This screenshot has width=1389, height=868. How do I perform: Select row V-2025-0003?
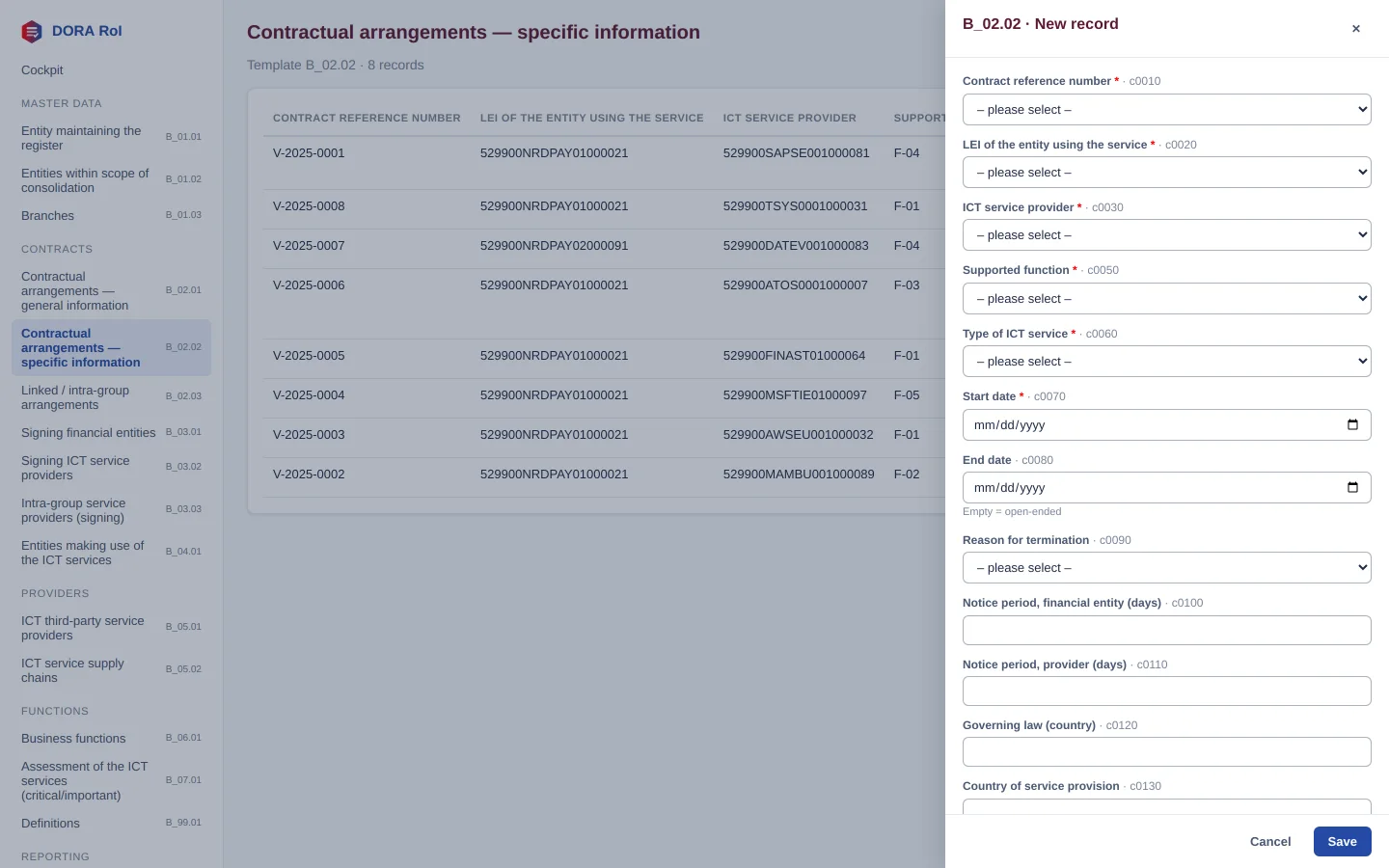(x=604, y=438)
